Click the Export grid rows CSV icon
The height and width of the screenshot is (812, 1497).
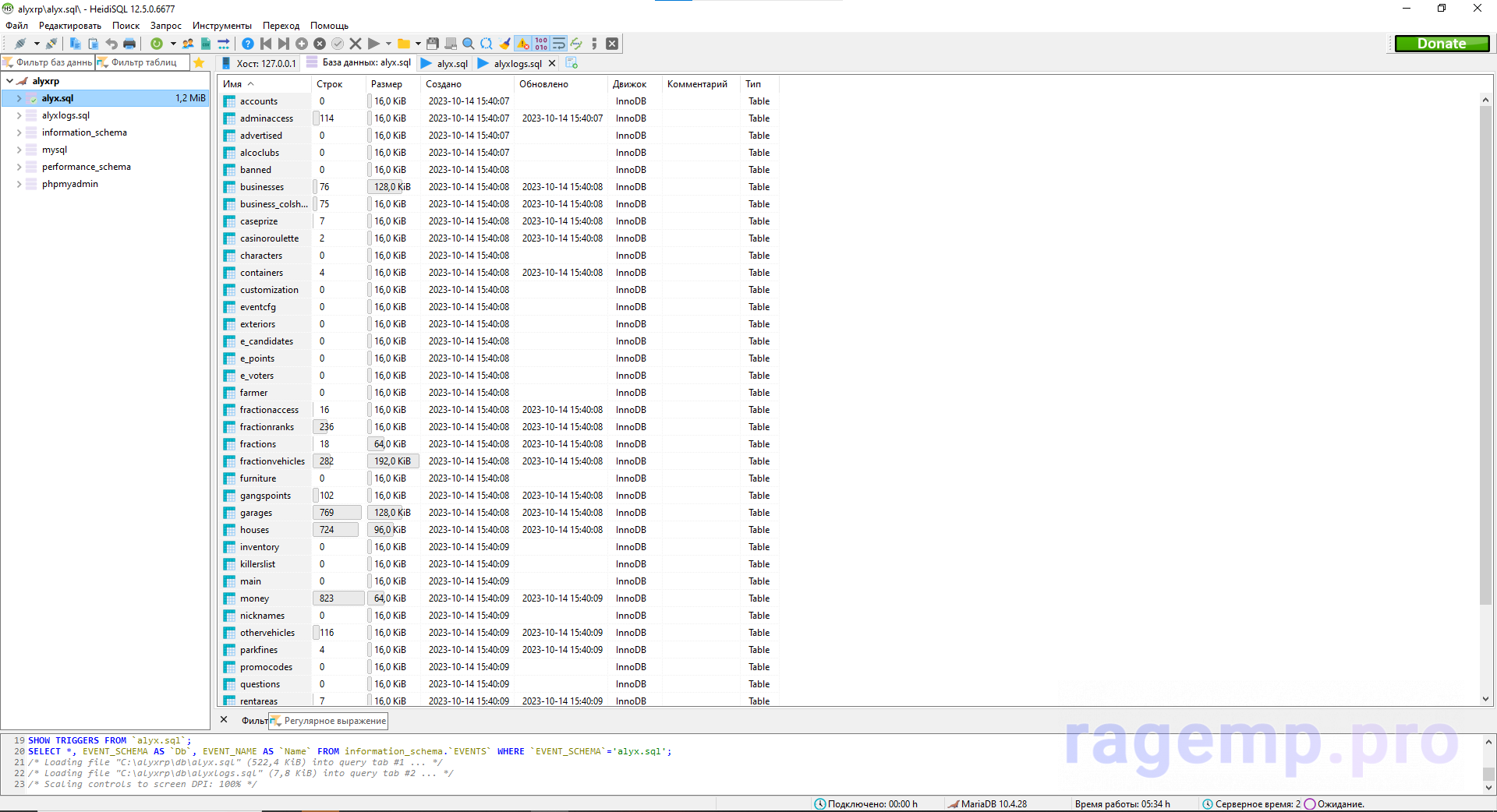point(206,44)
